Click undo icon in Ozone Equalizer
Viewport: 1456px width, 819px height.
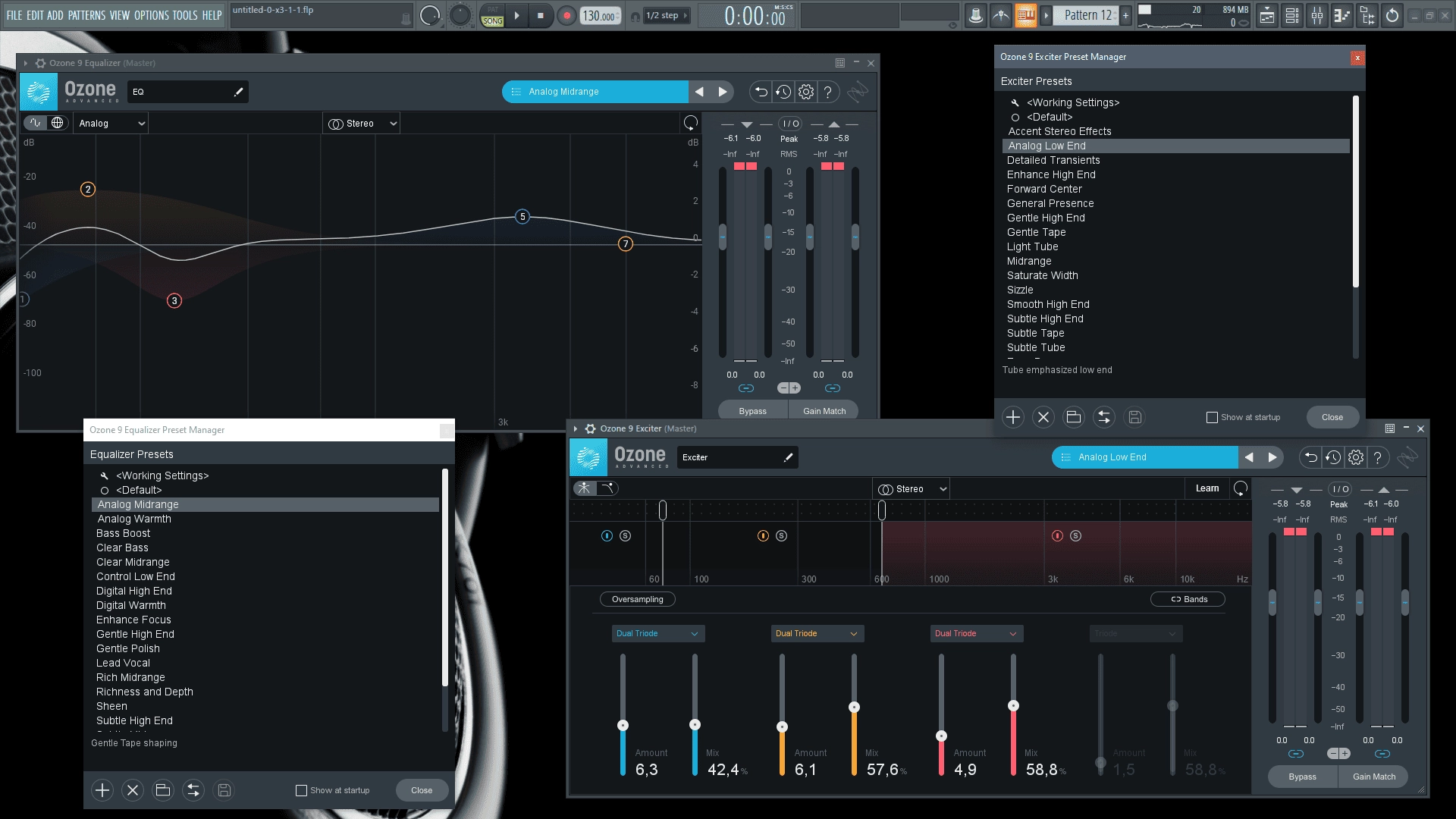761,92
